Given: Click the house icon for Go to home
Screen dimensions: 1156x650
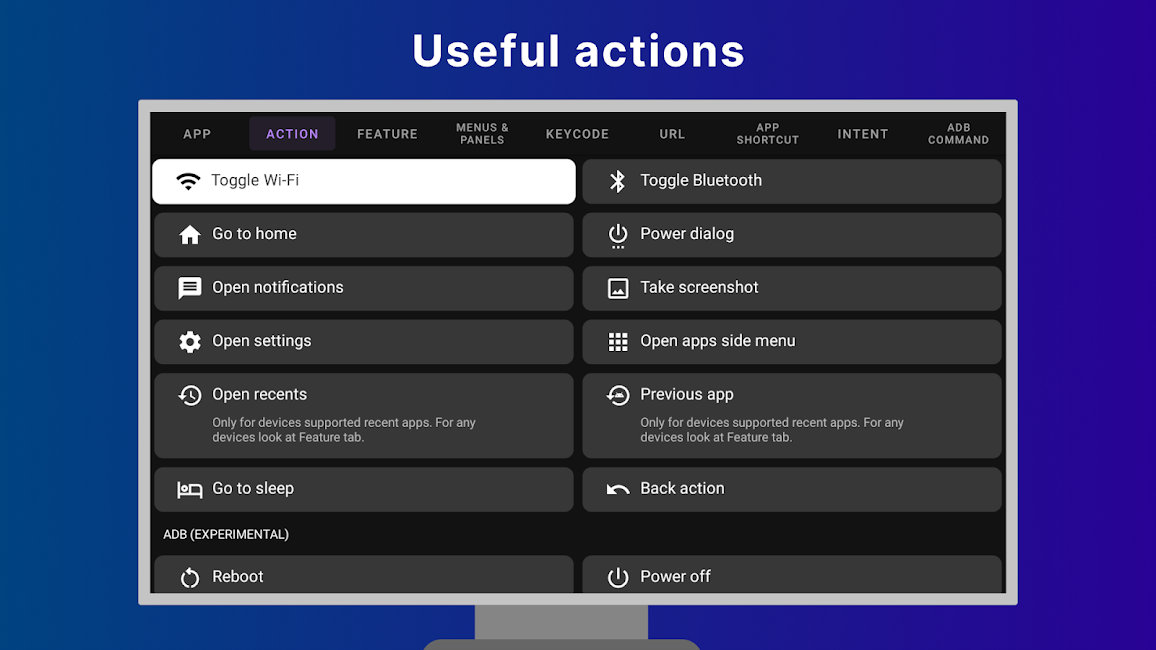Looking at the screenshot, I should [190, 235].
